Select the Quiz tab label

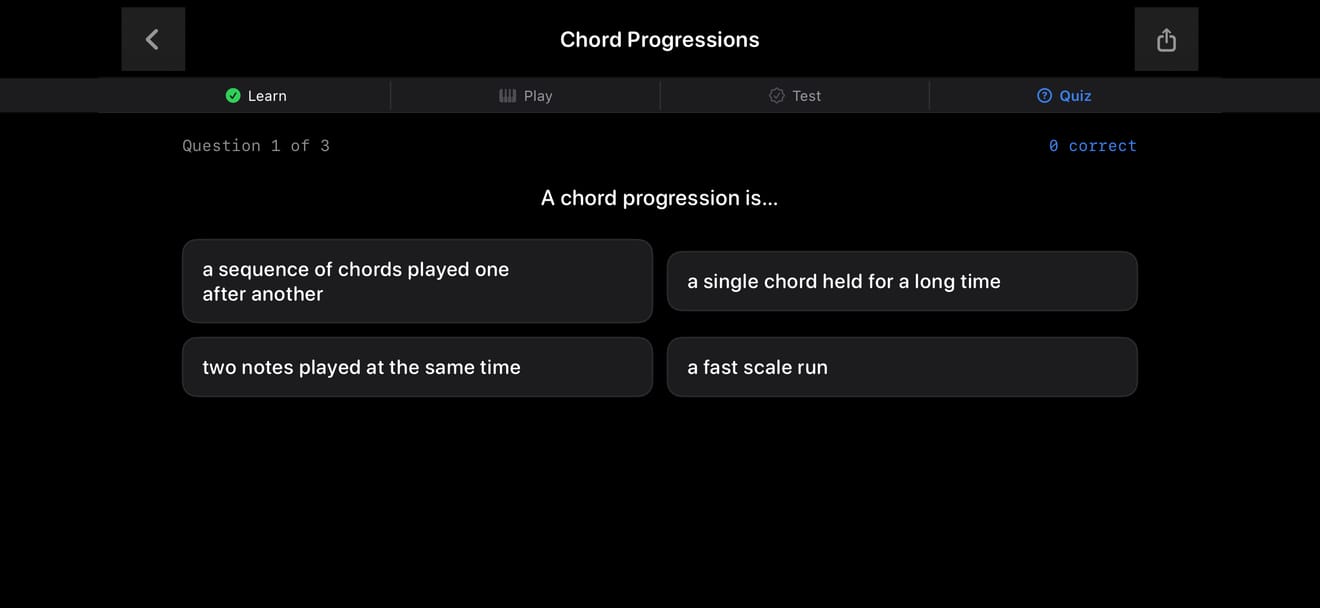(1075, 96)
